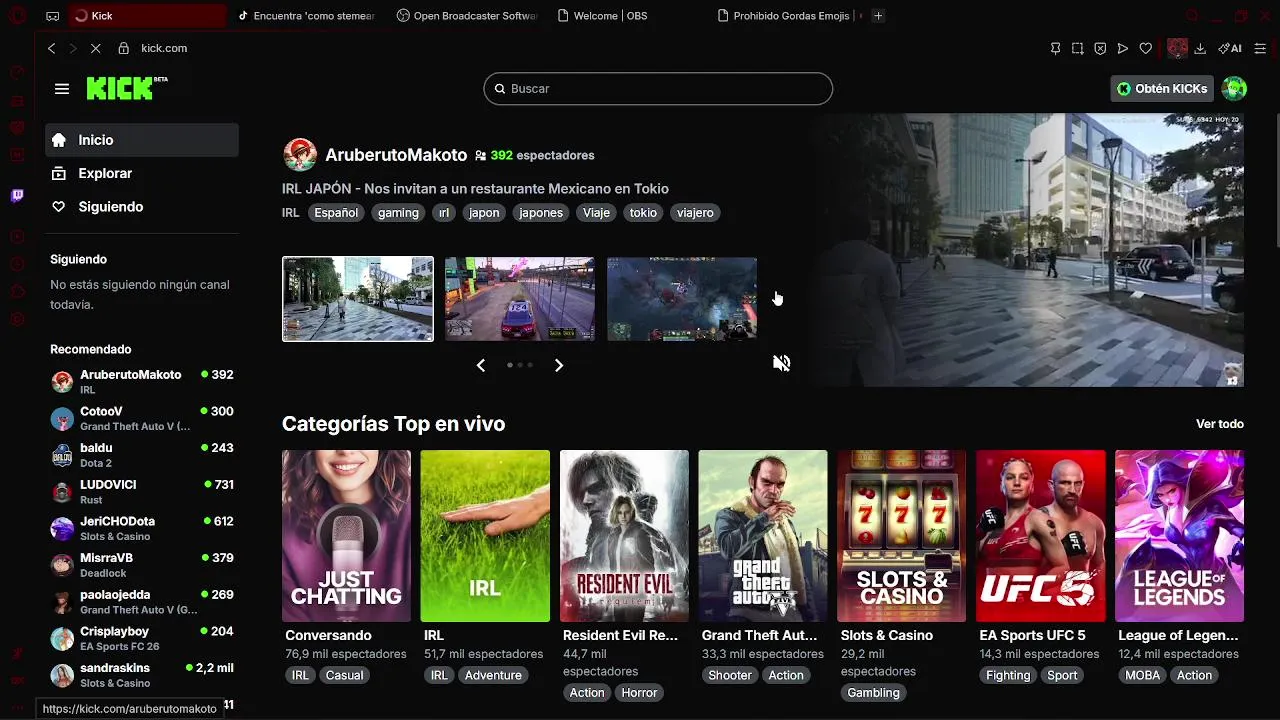Switch to the TikTok 'Encuentra como stemear' tab

click(306, 16)
